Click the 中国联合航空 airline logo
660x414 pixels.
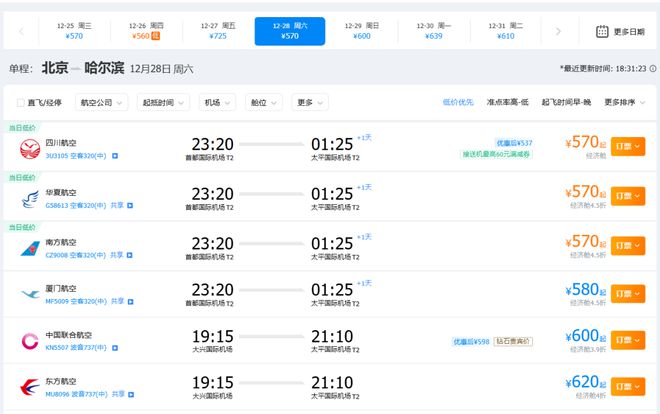[30, 341]
